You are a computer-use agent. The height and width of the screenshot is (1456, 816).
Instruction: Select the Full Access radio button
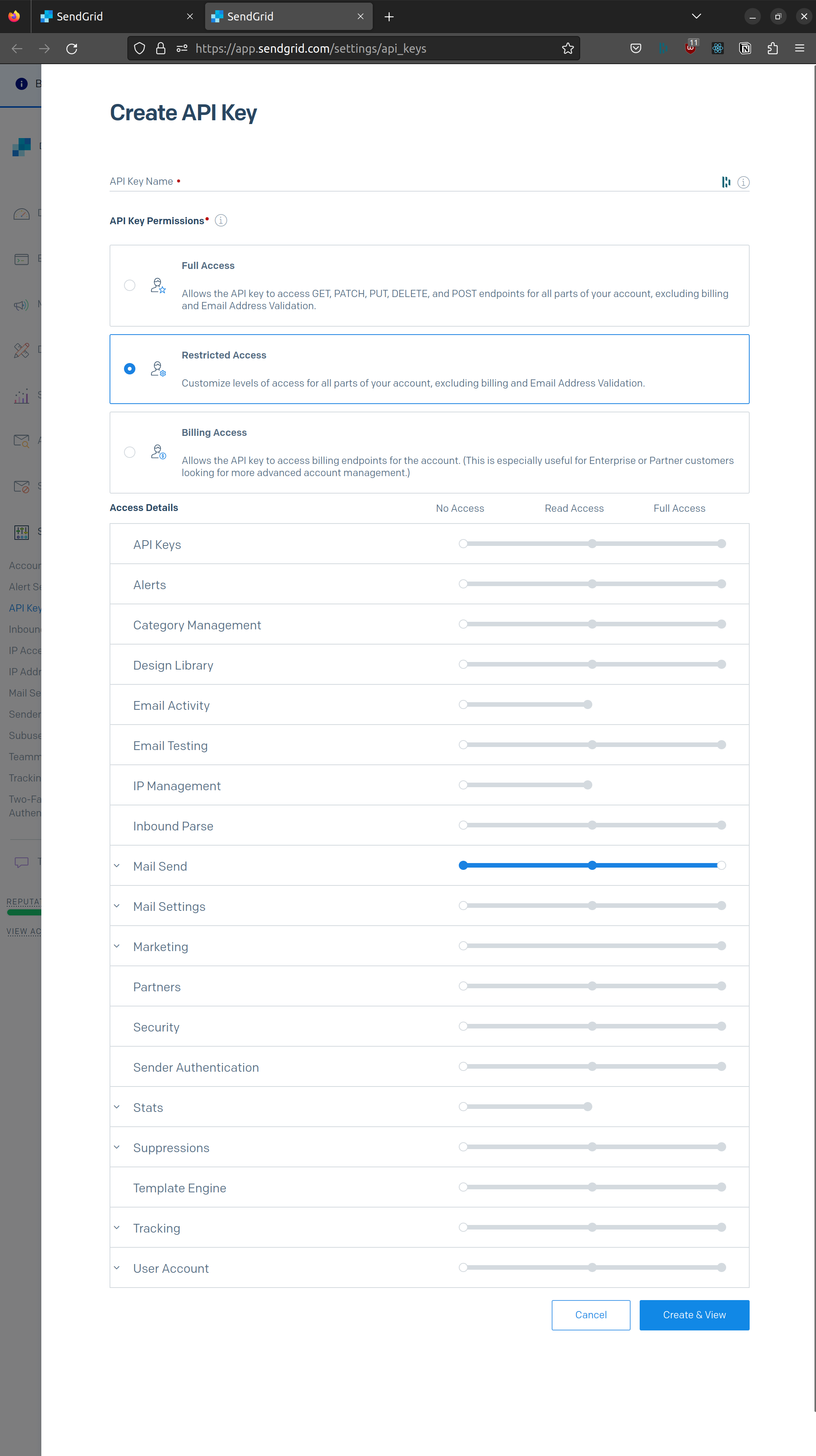(x=129, y=285)
